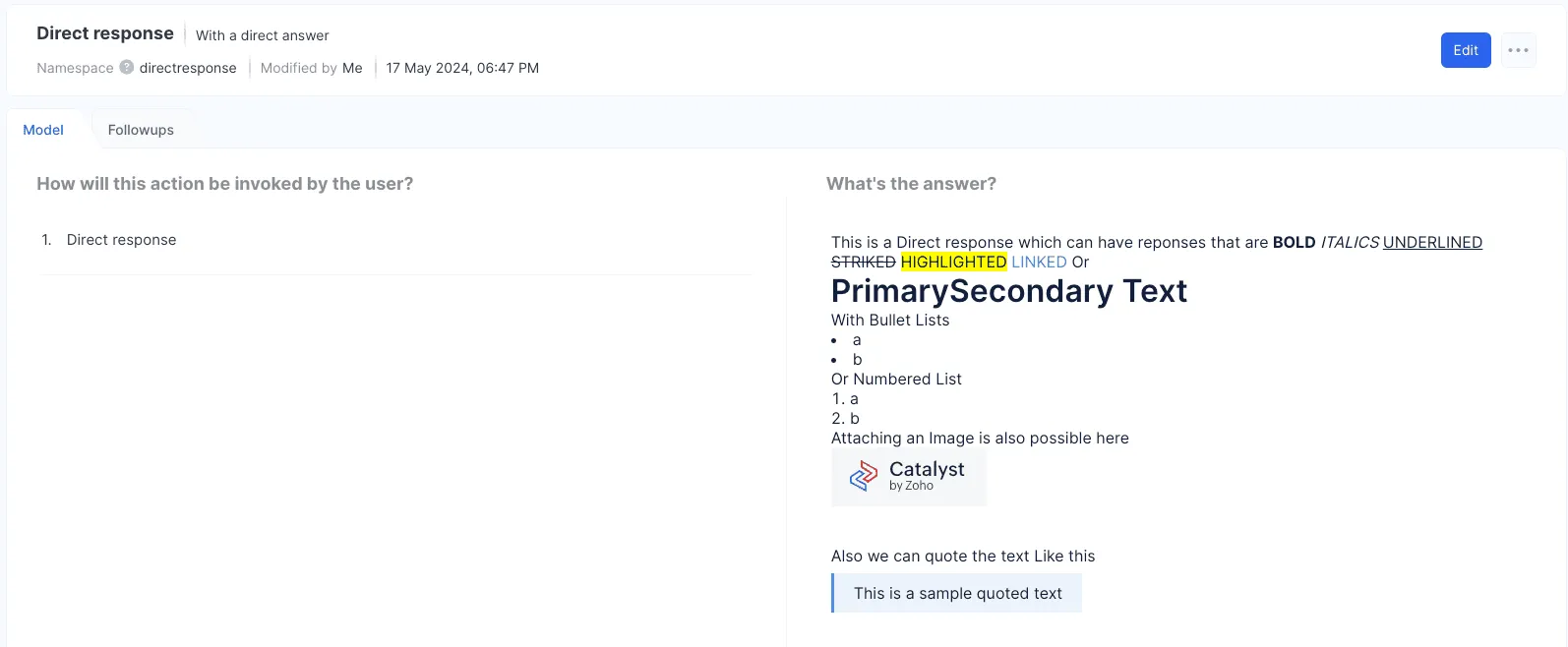Open the blue LINKED hyperlink
1568x647 pixels.
point(1039,262)
